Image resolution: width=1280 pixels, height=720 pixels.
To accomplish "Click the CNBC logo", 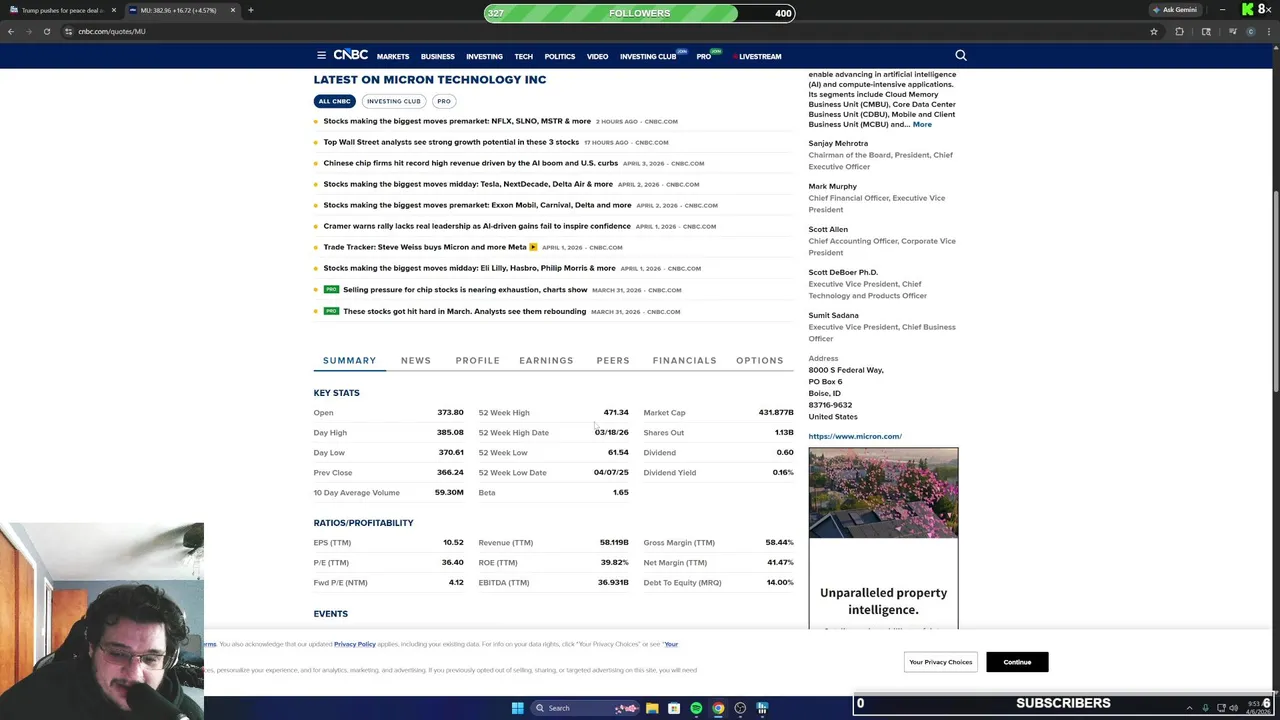I will coord(351,55).
